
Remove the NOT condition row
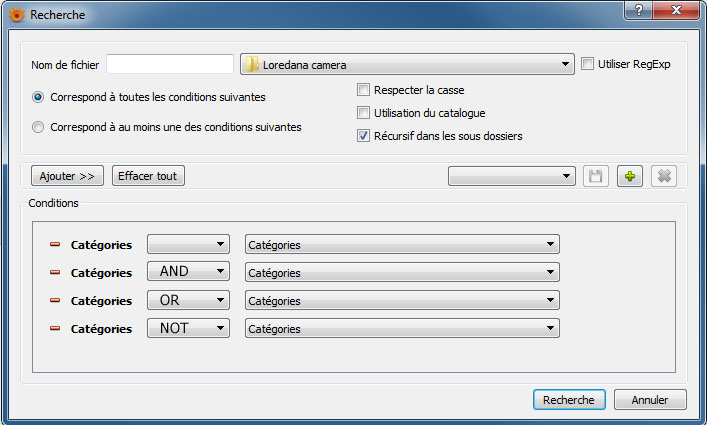pyautogui.click(x=55, y=328)
